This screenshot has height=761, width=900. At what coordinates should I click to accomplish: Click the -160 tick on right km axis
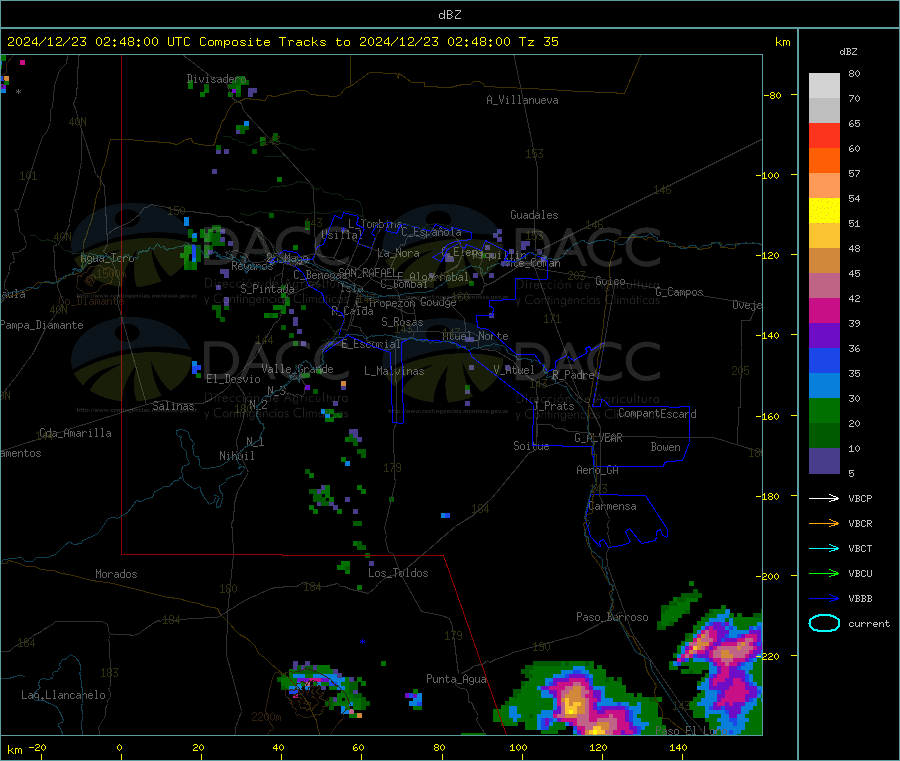tap(769, 416)
